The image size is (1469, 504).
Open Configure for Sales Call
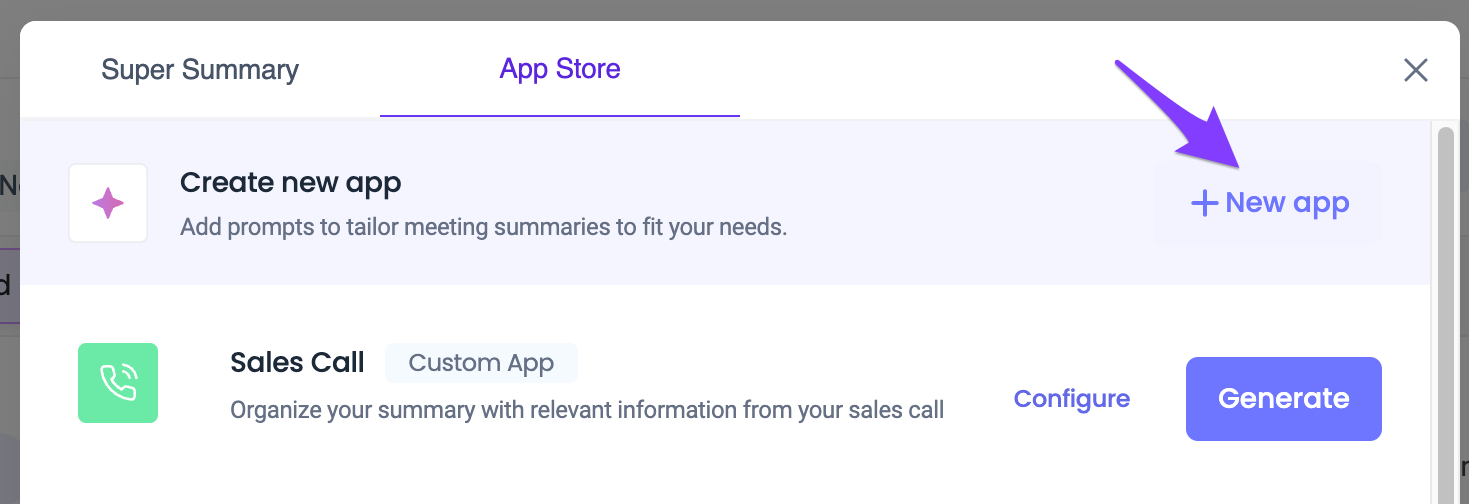(x=1072, y=399)
